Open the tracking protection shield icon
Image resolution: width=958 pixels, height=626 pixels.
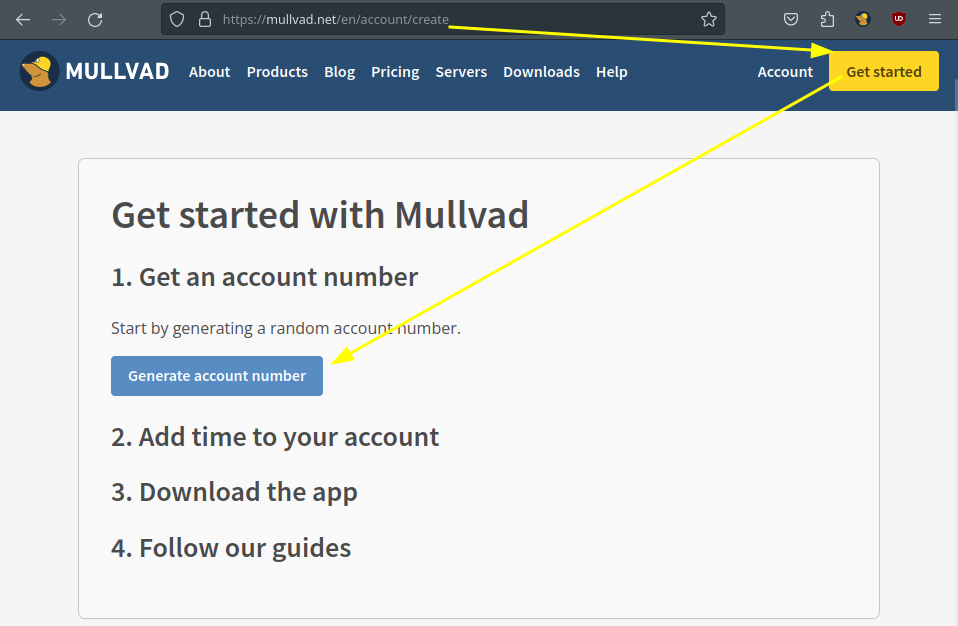[x=177, y=20]
